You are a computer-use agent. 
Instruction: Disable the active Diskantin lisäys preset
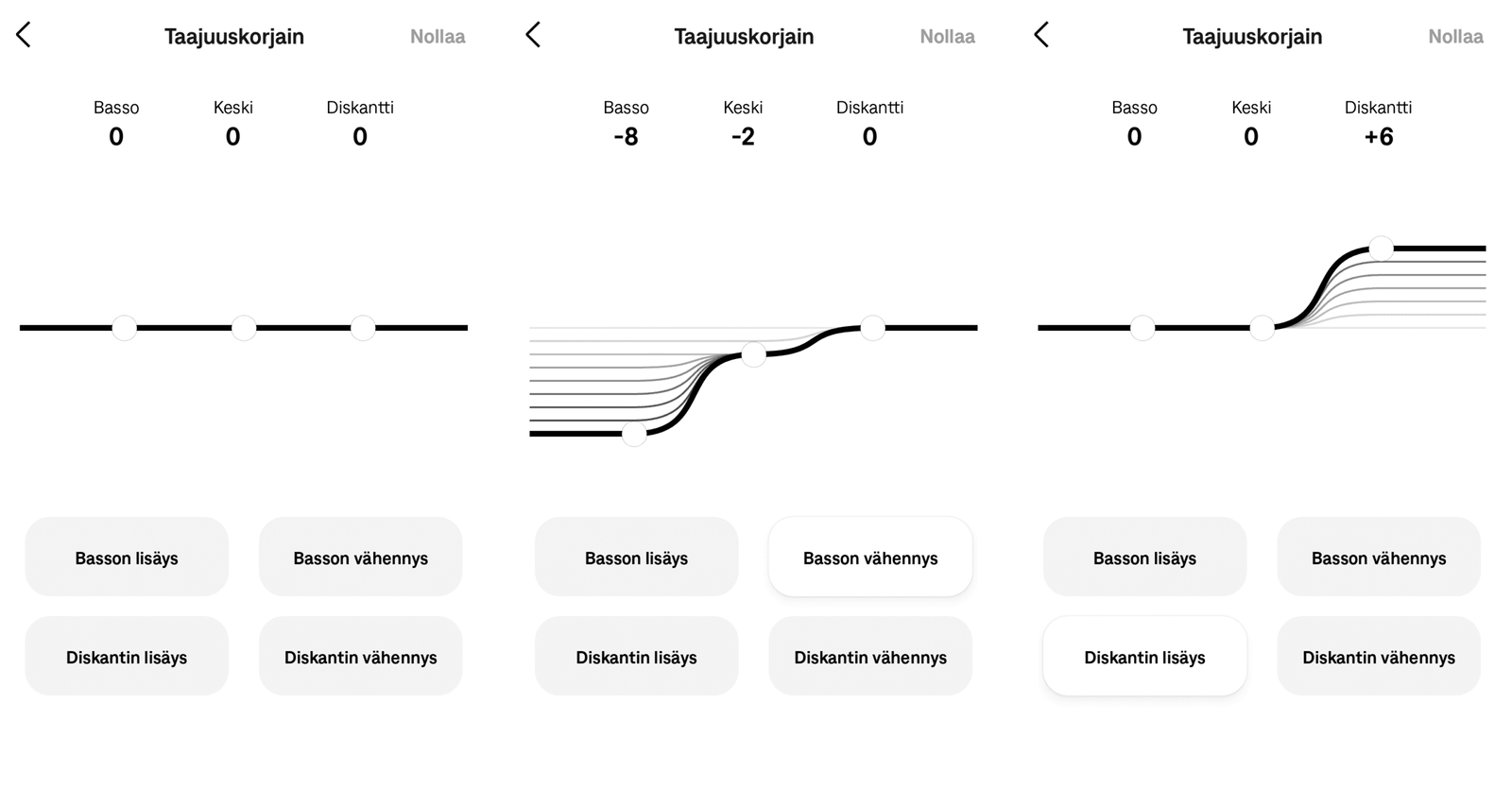click(1144, 657)
